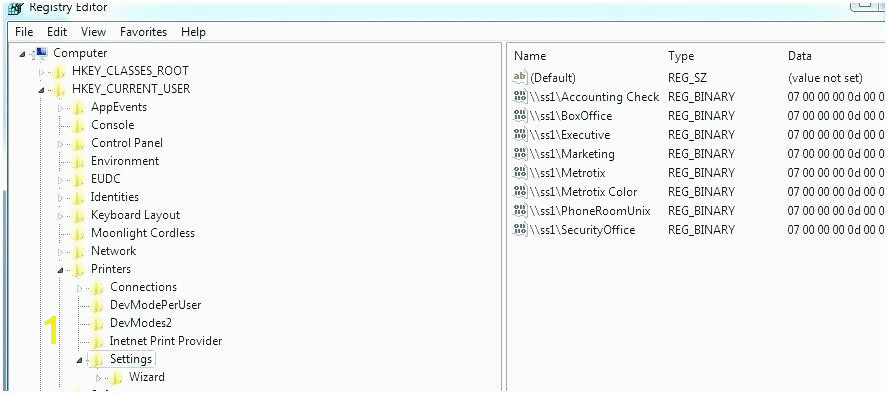Image resolution: width=888 pixels, height=394 pixels.
Task: Expand the HKEY_CLASSES_ROOT node
Action: coord(41,72)
